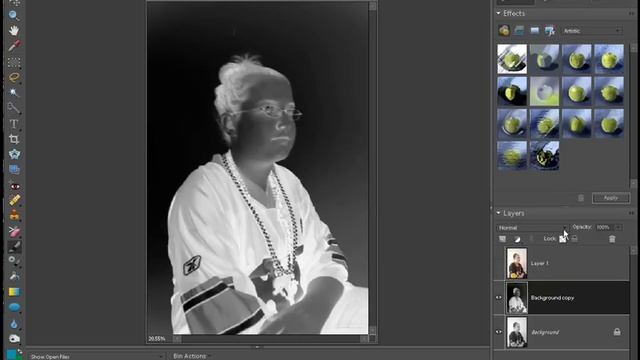Click the Background copy inverted thumbnail

coord(517,298)
